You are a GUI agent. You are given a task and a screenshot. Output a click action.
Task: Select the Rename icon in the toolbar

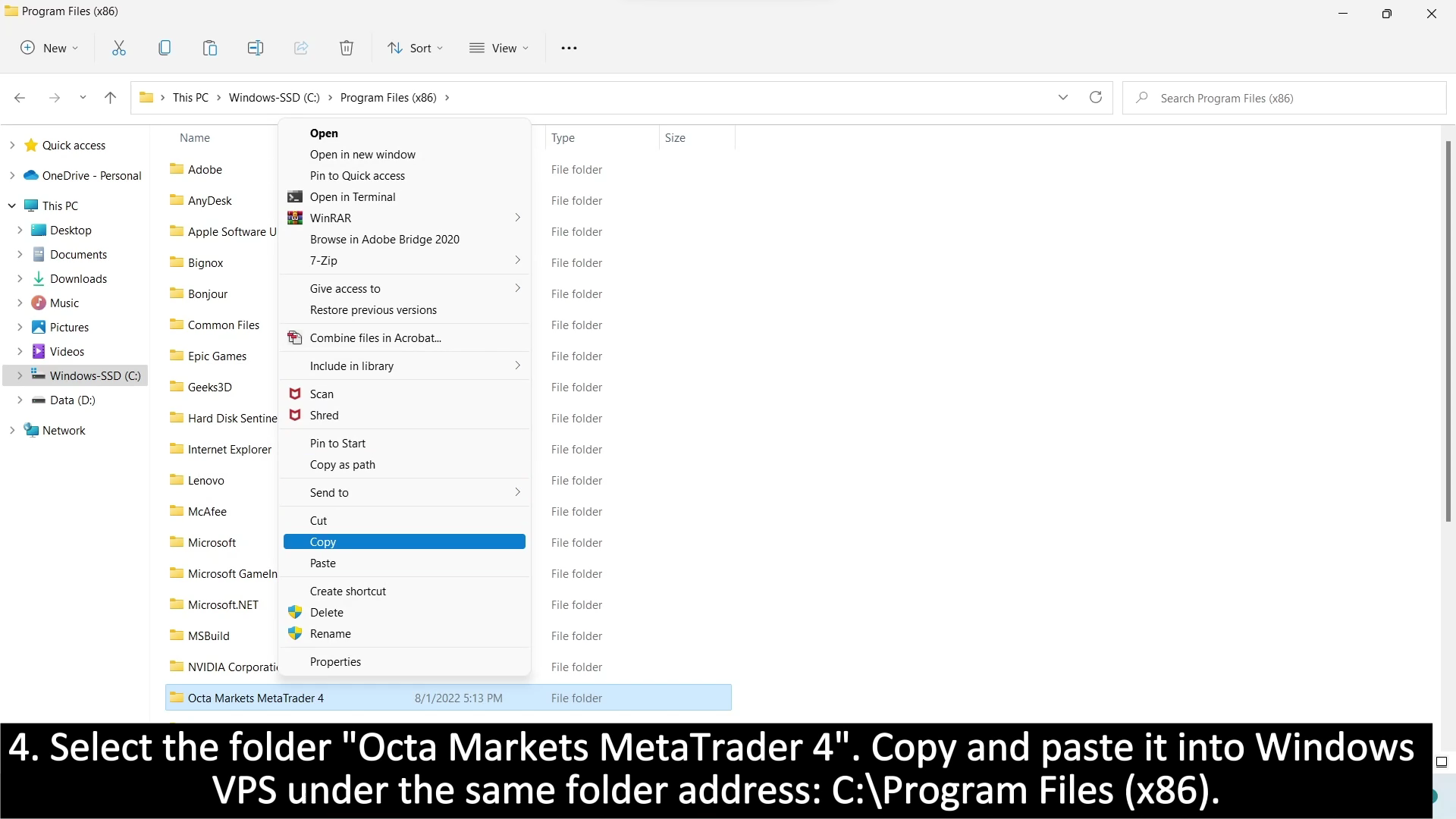(x=255, y=47)
